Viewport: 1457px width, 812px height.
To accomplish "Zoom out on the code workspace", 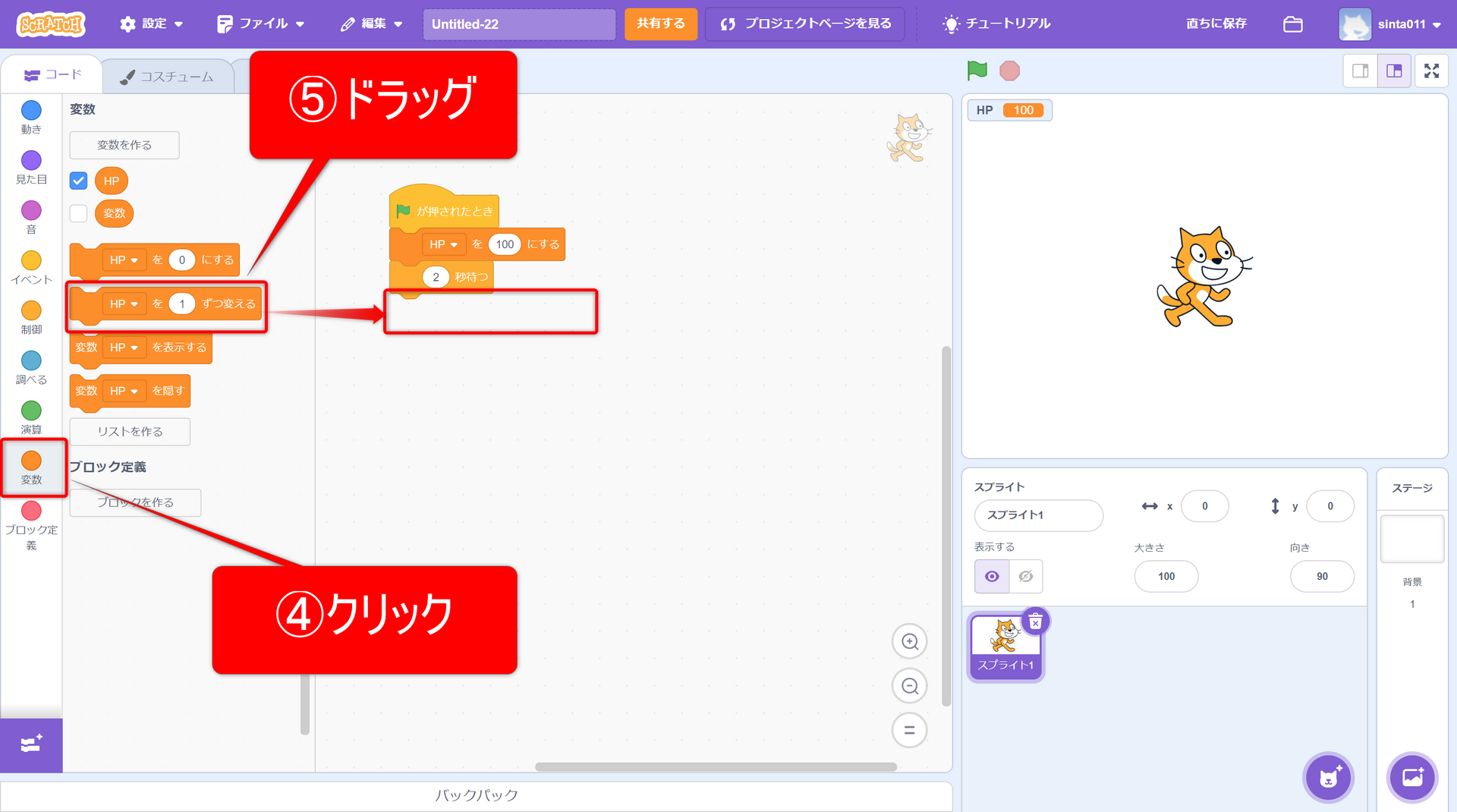I will (x=909, y=687).
